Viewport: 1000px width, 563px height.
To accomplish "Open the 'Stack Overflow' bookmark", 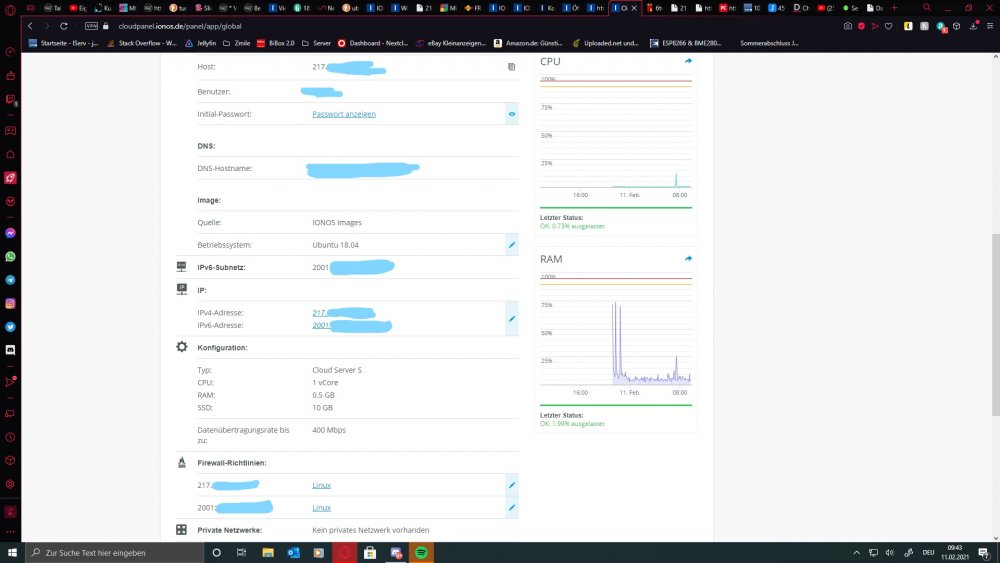I will 142,43.
